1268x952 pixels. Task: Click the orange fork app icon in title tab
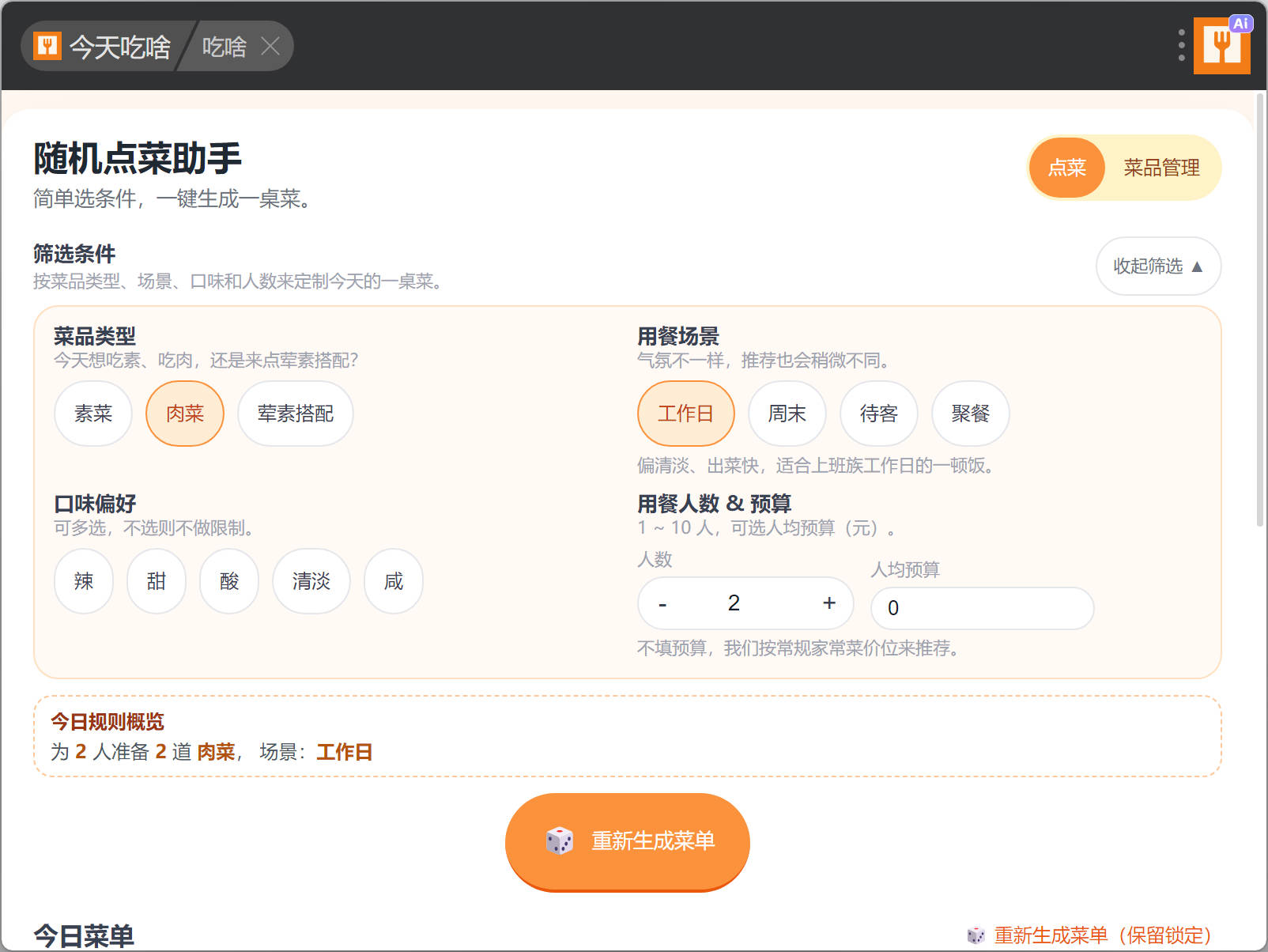coord(47,47)
